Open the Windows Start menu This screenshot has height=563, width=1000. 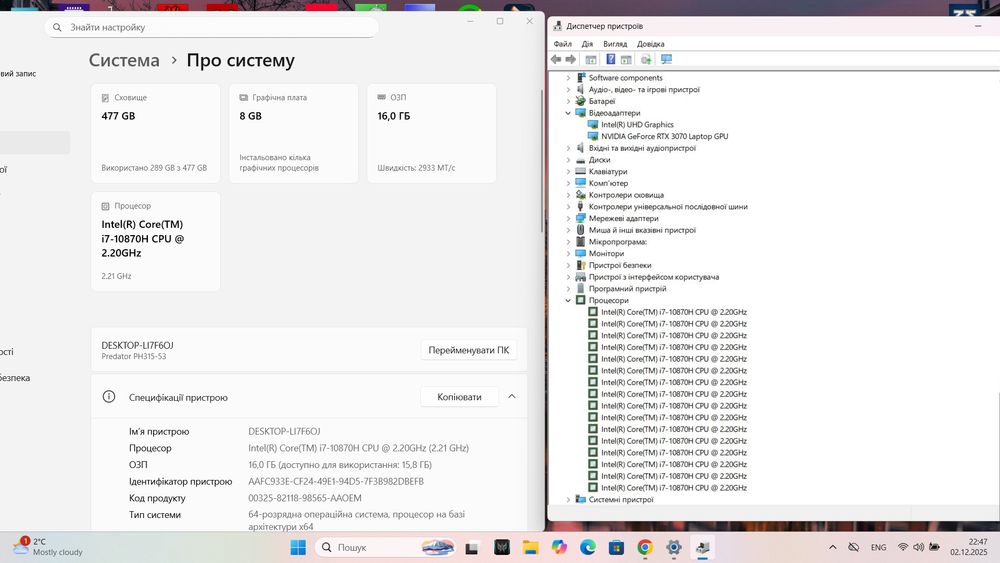(x=298, y=547)
